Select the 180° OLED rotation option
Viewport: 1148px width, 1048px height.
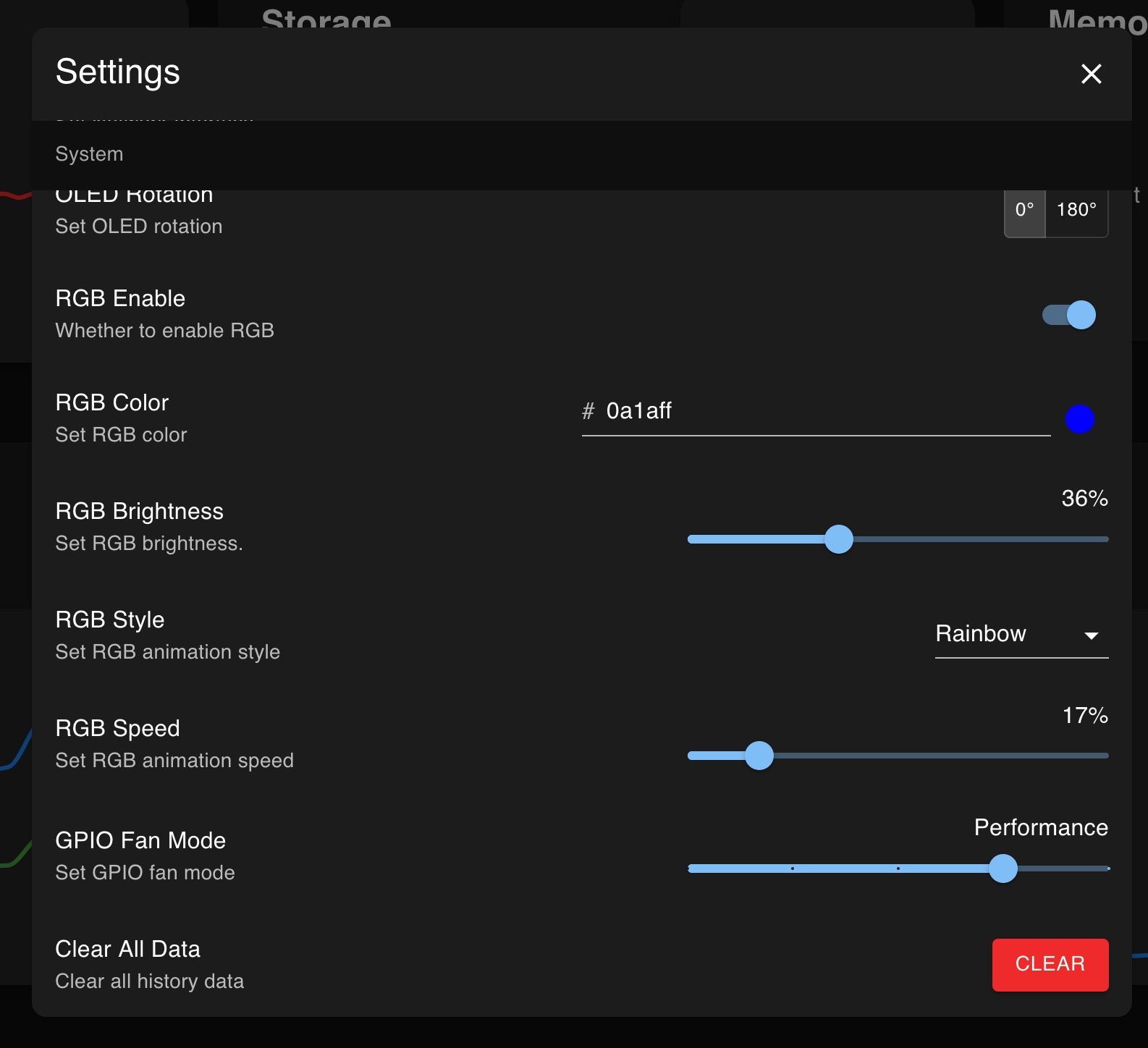coord(1076,211)
